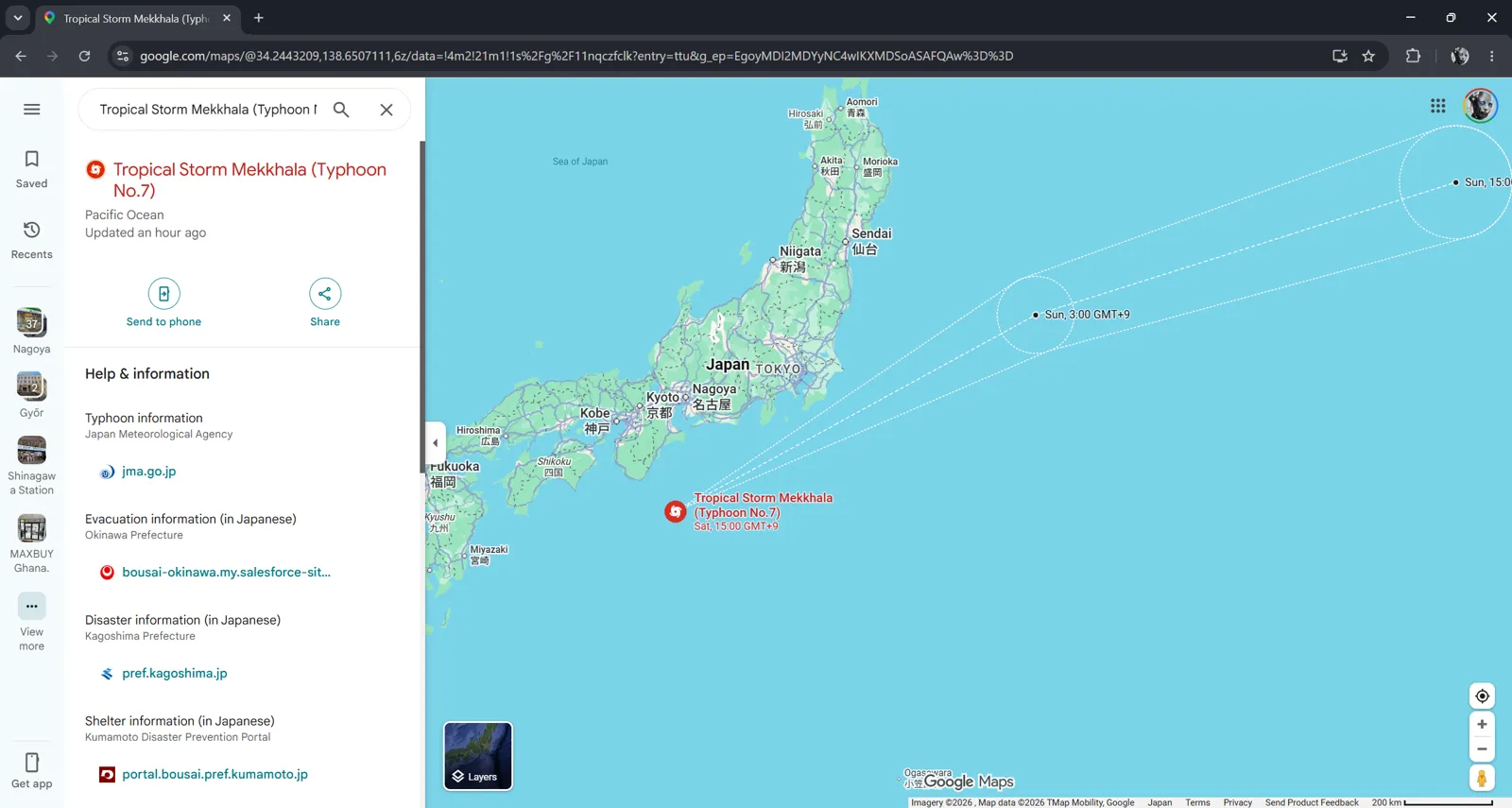Click View more recents button
Viewport: 1512px width, 808px height.
31,622
